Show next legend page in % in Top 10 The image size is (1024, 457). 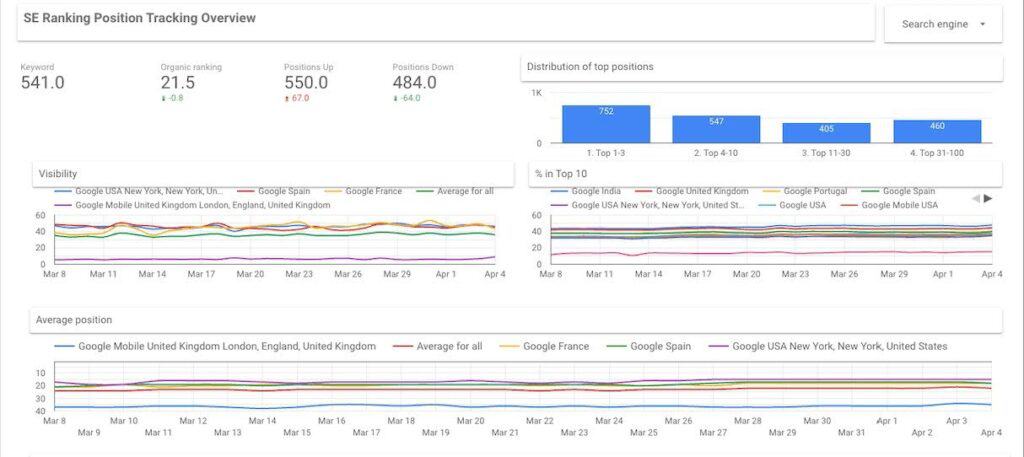[x=989, y=198]
